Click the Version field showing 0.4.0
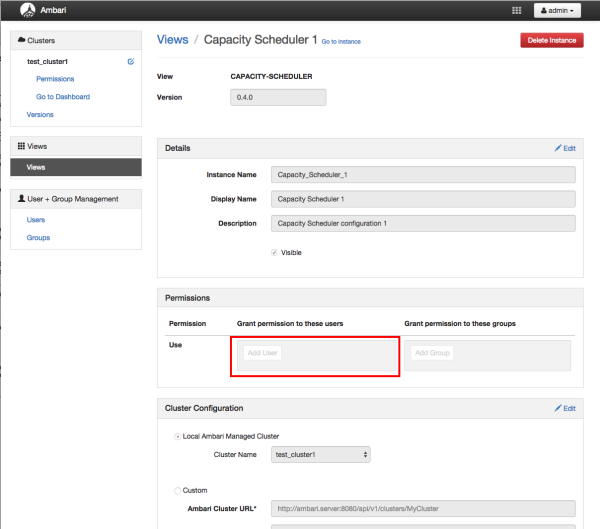 click(278, 97)
